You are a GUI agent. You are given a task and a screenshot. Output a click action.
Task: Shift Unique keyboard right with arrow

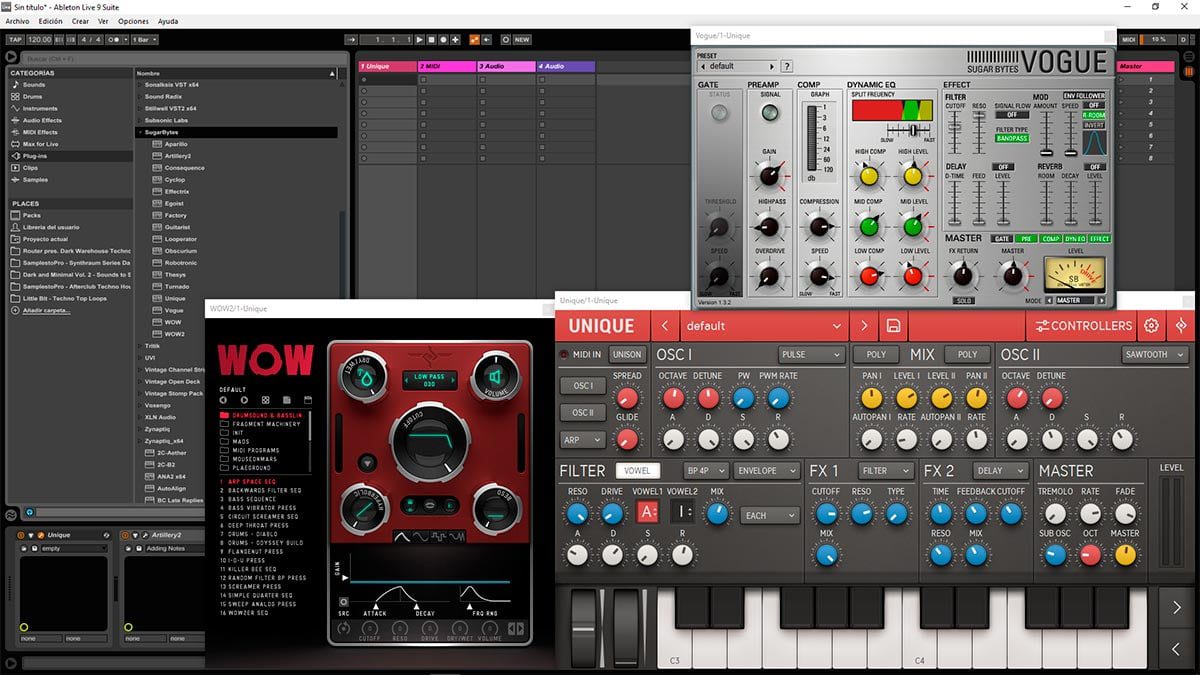(1176, 607)
